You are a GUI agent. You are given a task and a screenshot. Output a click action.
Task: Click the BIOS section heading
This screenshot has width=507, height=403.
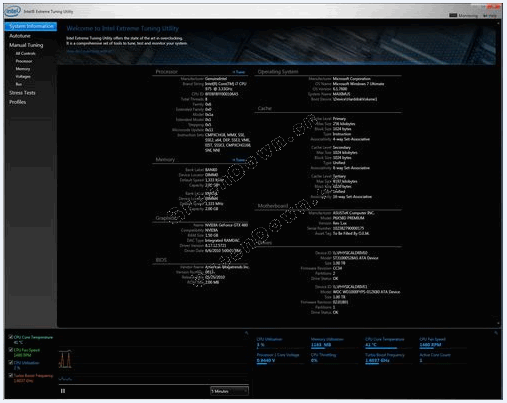point(161,260)
